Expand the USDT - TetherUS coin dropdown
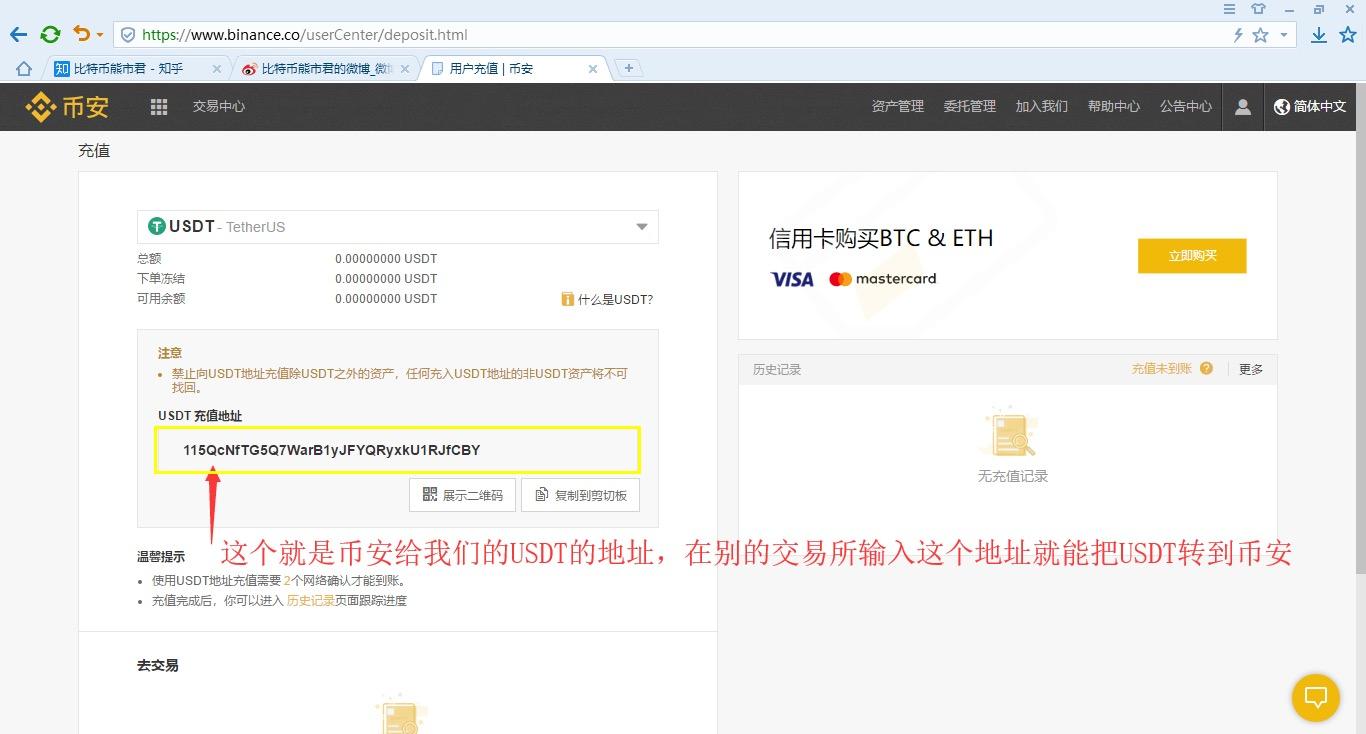The image size is (1366, 734). (x=398, y=227)
